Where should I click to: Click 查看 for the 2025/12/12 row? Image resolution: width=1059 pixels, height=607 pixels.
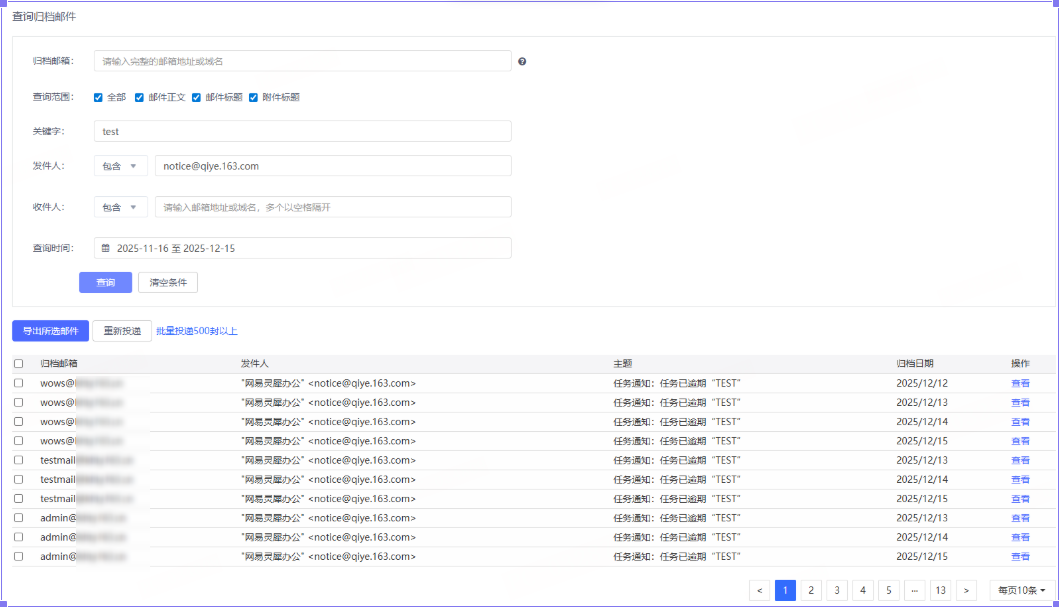1020,383
